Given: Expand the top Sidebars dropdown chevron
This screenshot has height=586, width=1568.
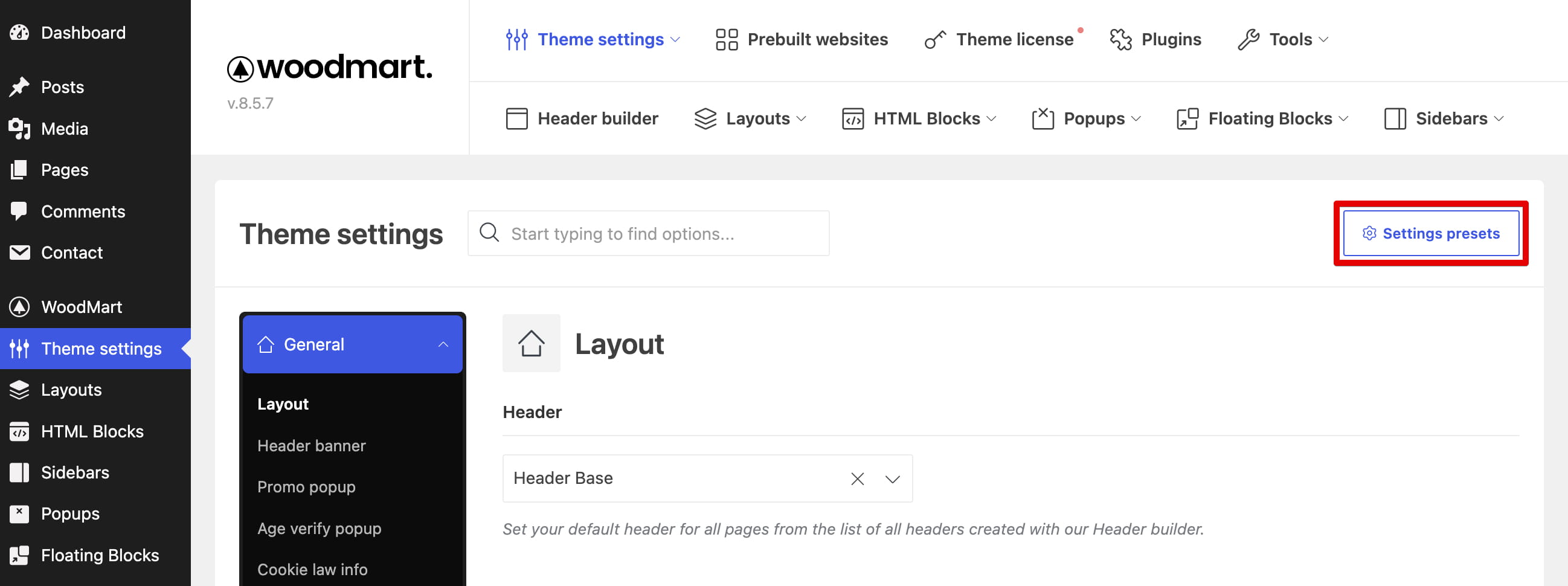Looking at the screenshot, I should [x=1499, y=118].
